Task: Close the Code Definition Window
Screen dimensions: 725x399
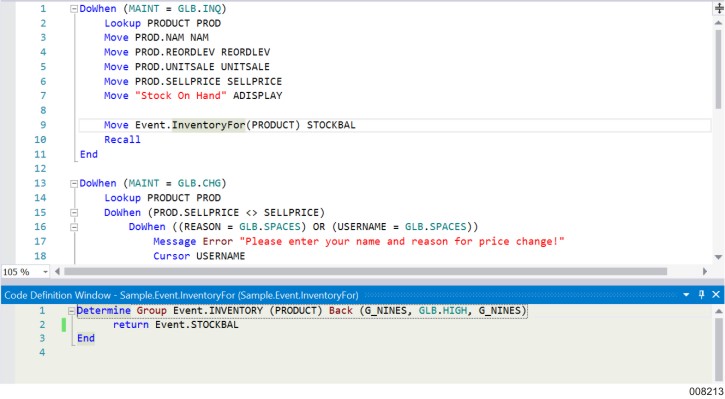Action: 716,295
